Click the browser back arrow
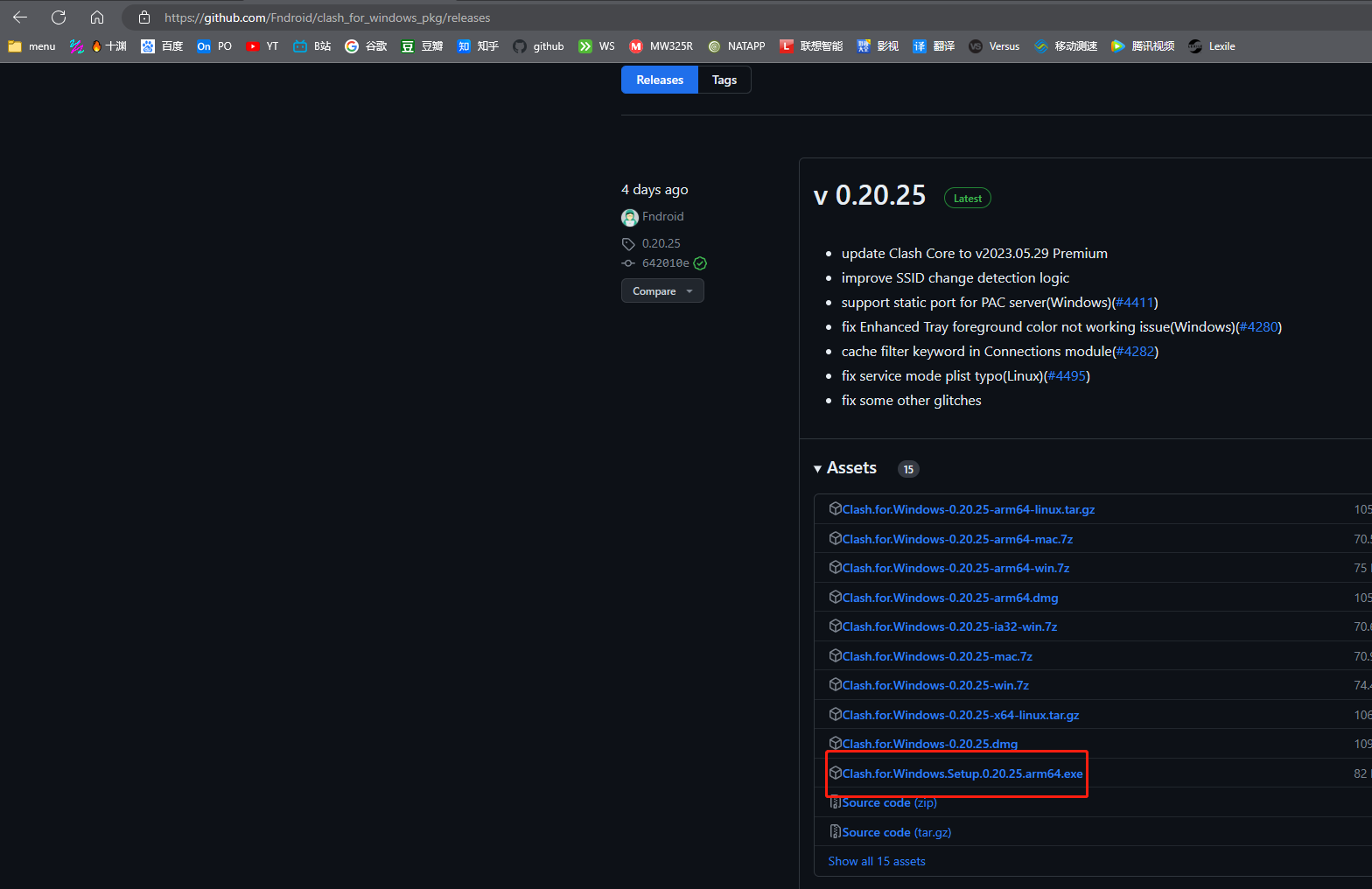This screenshot has width=1372, height=889. tap(20, 17)
